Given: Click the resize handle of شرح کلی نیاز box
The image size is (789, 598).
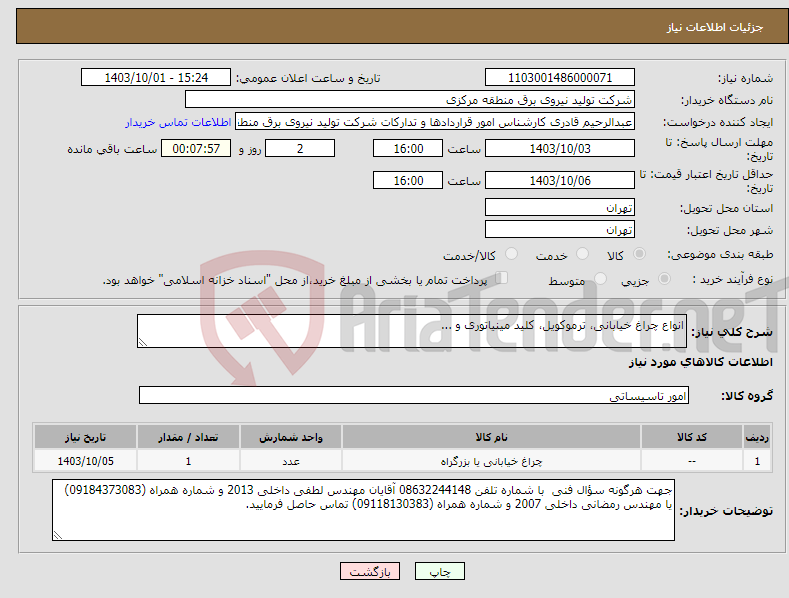Looking at the screenshot, I should (143, 342).
